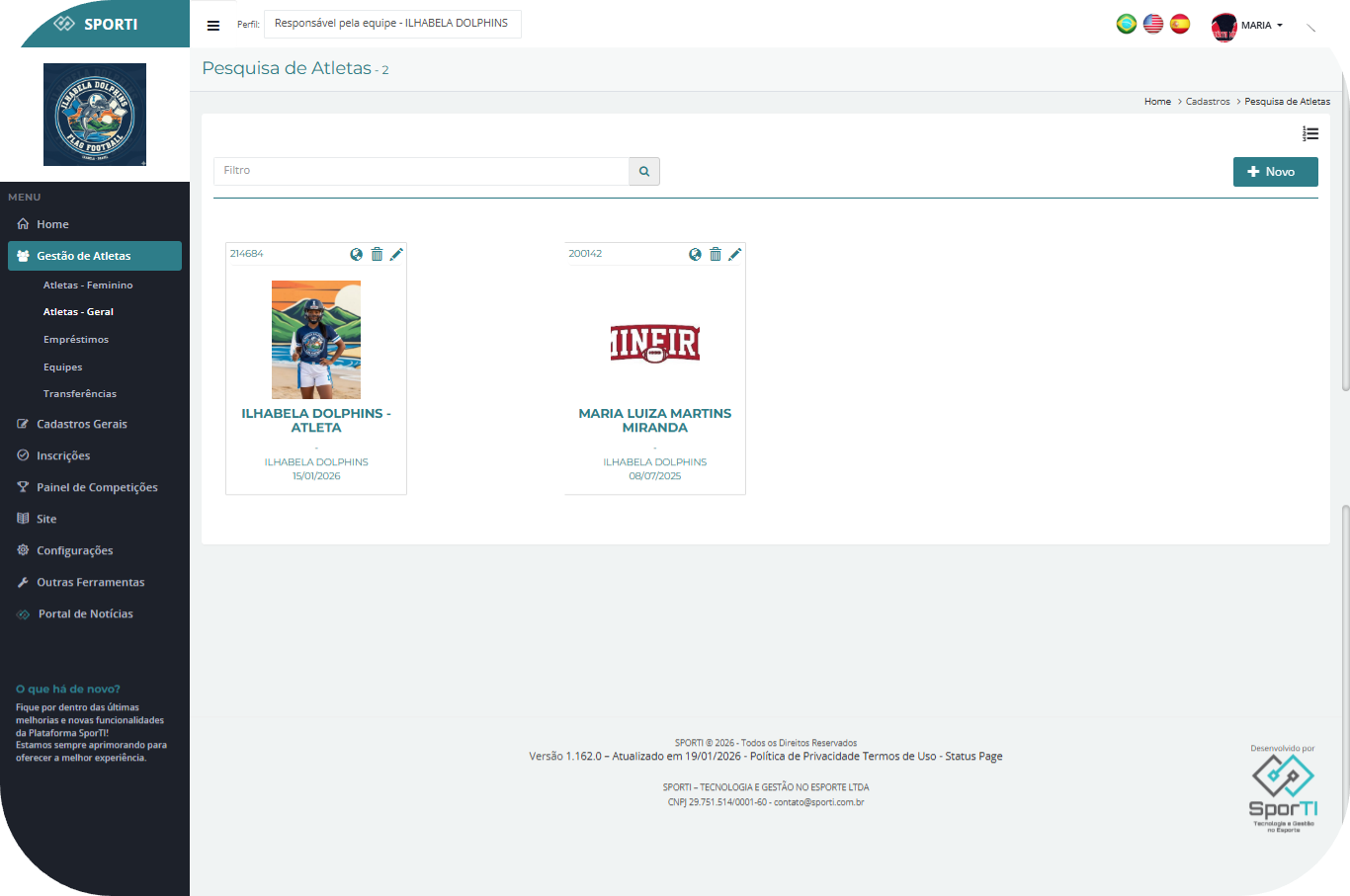Select the Spain flag icon
The width and height of the screenshot is (1350, 896).
(1179, 24)
